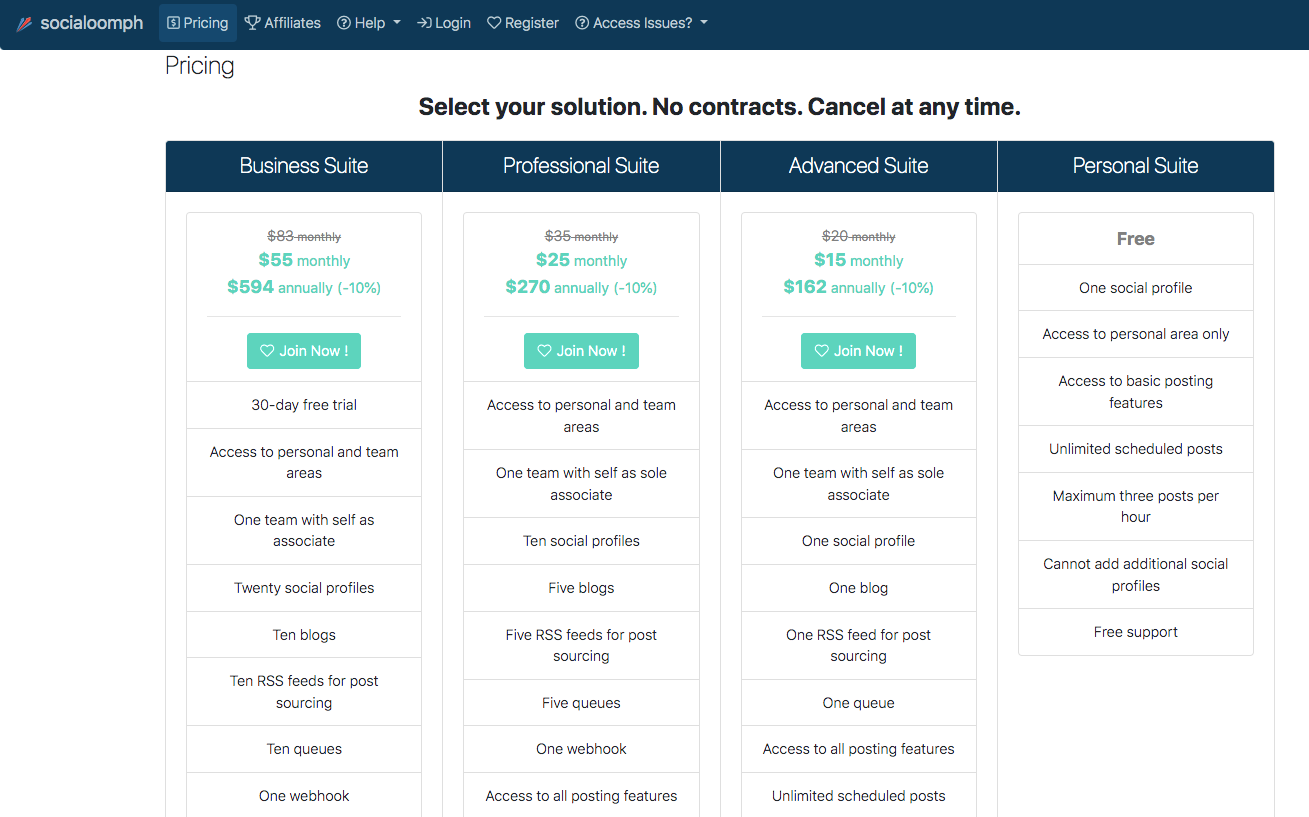Click the question icon beside Access Issues?

coord(582,22)
